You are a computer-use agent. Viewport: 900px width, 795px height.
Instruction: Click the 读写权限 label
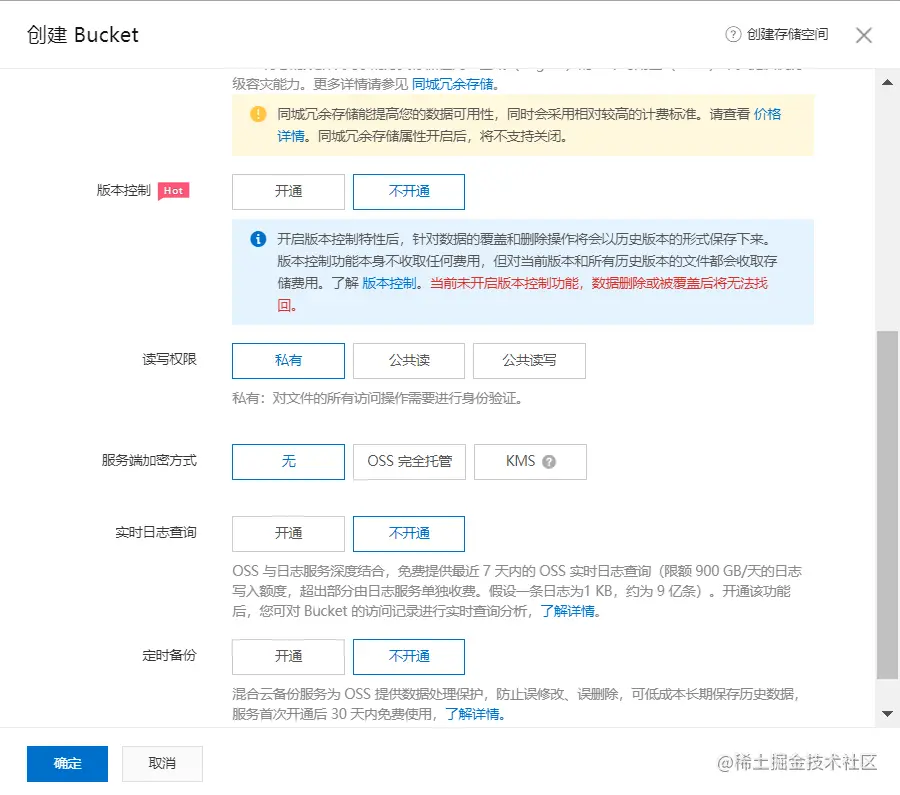point(169,359)
